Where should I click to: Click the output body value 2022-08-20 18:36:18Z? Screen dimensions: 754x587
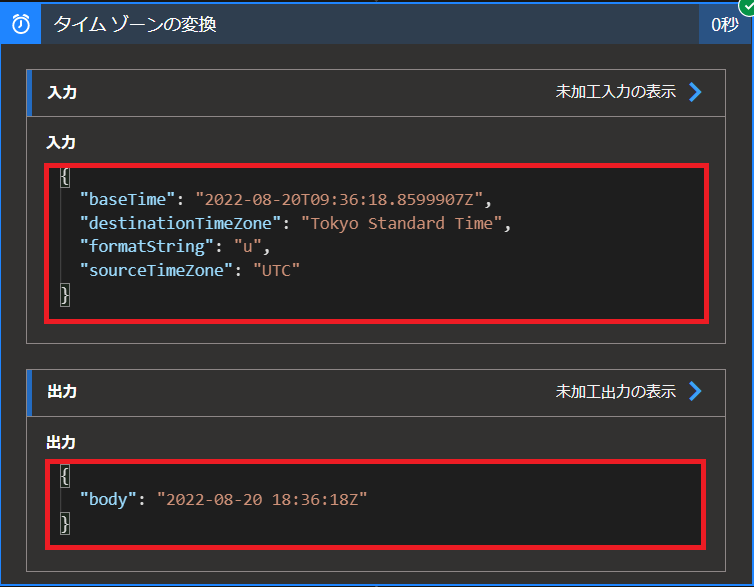click(x=262, y=499)
